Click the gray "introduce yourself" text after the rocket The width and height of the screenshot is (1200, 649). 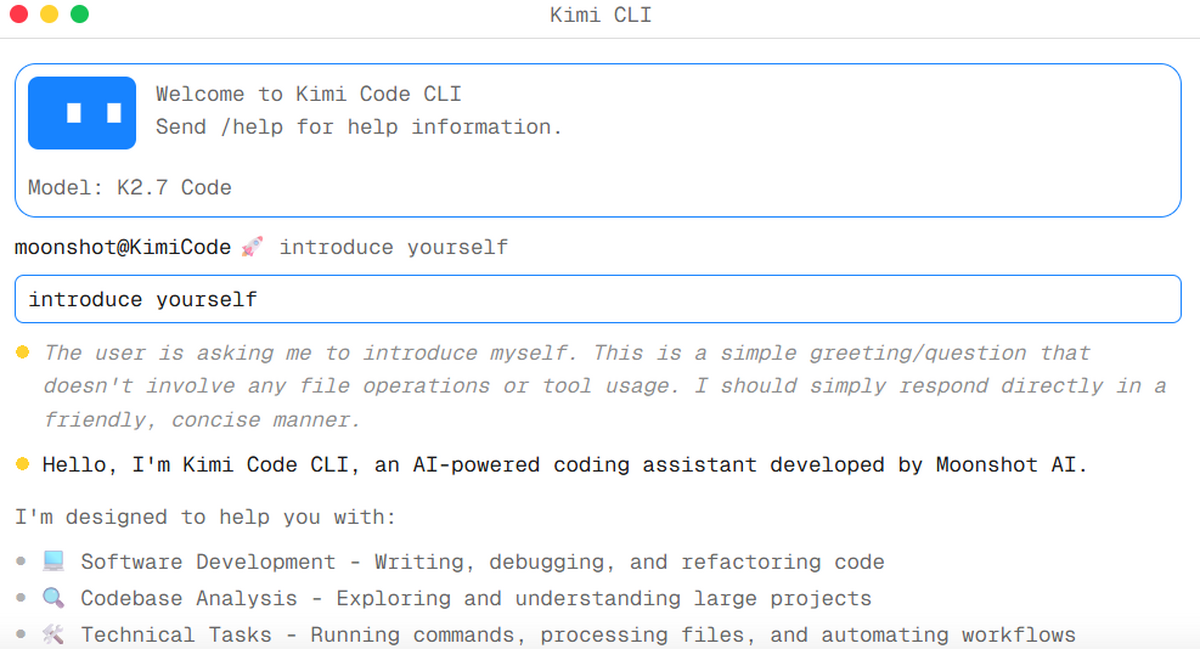394,247
